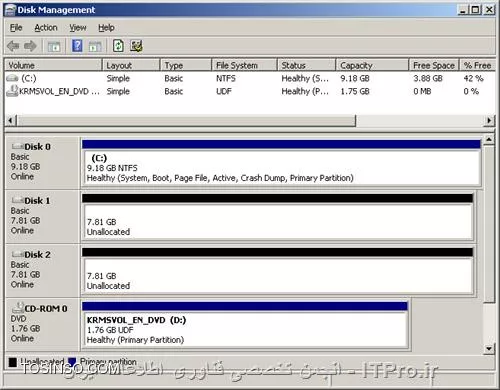Click the 1.75 GB capacity cell
Image resolution: width=500 pixels, height=390 pixels.
point(355,91)
